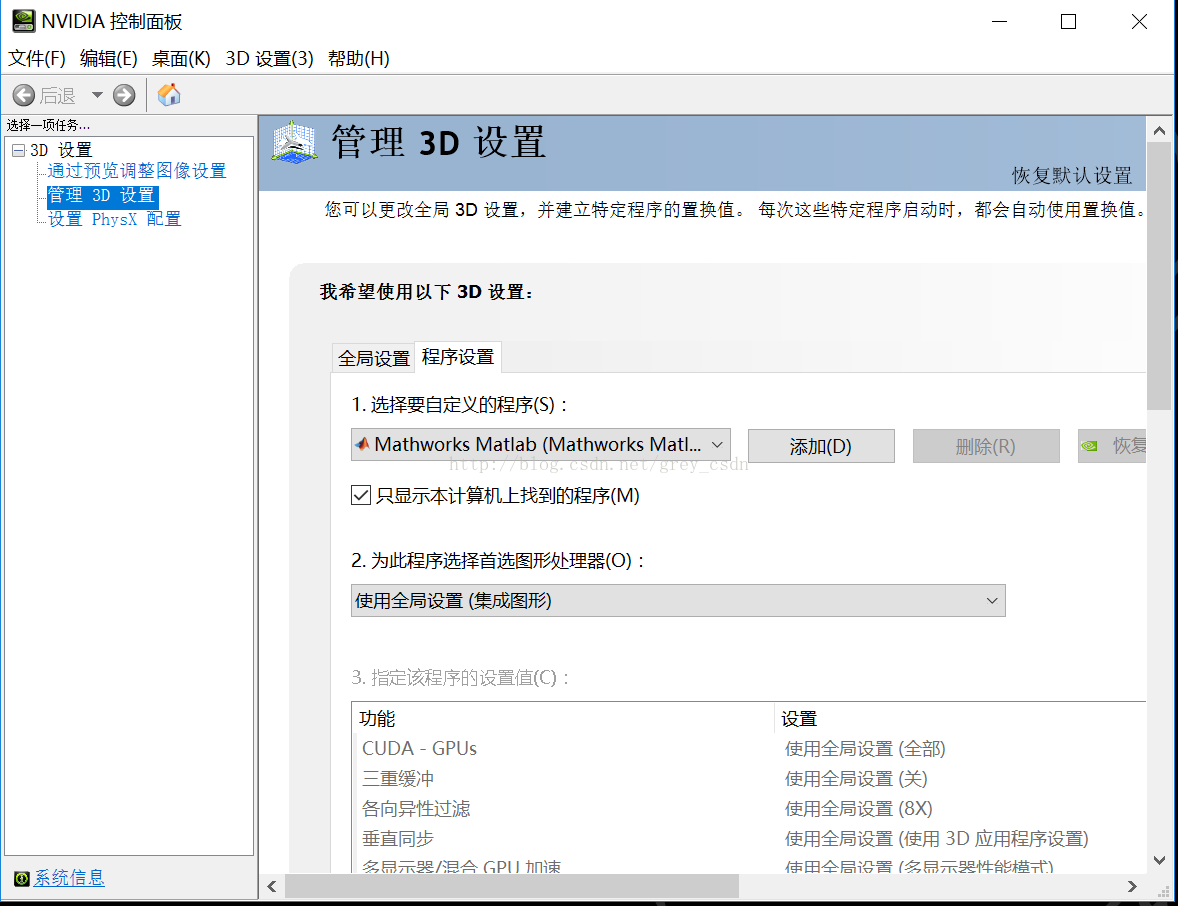This screenshot has height=906, width=1178.
Task: Select 管理 3D 设置 tree item
Action: tap(101, 195)
